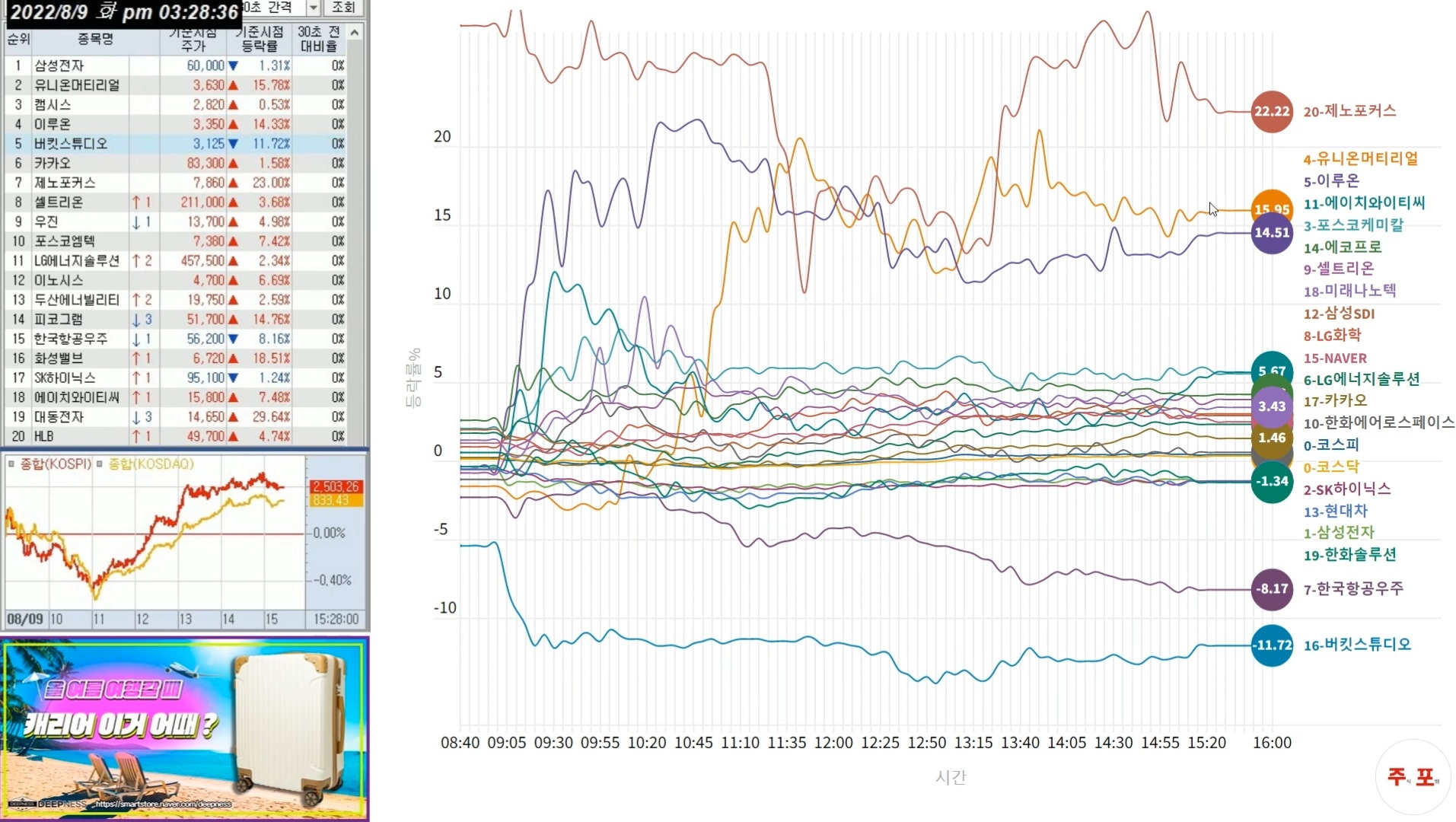Image resolution: width=1456 pixels, height=822 pixels.
Task: Select legend entry 20-제노포커스
Action: click(1349, 111)
